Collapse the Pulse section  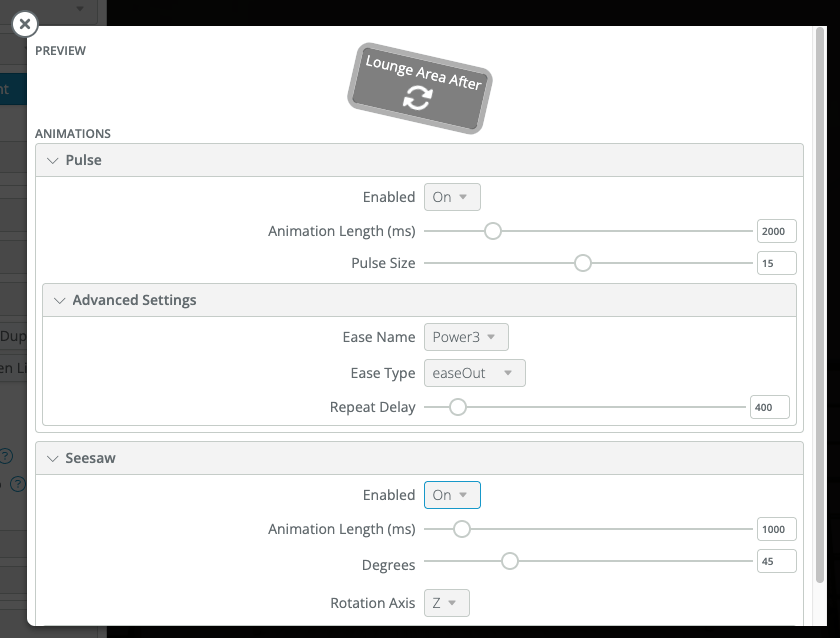coord(53,160)
